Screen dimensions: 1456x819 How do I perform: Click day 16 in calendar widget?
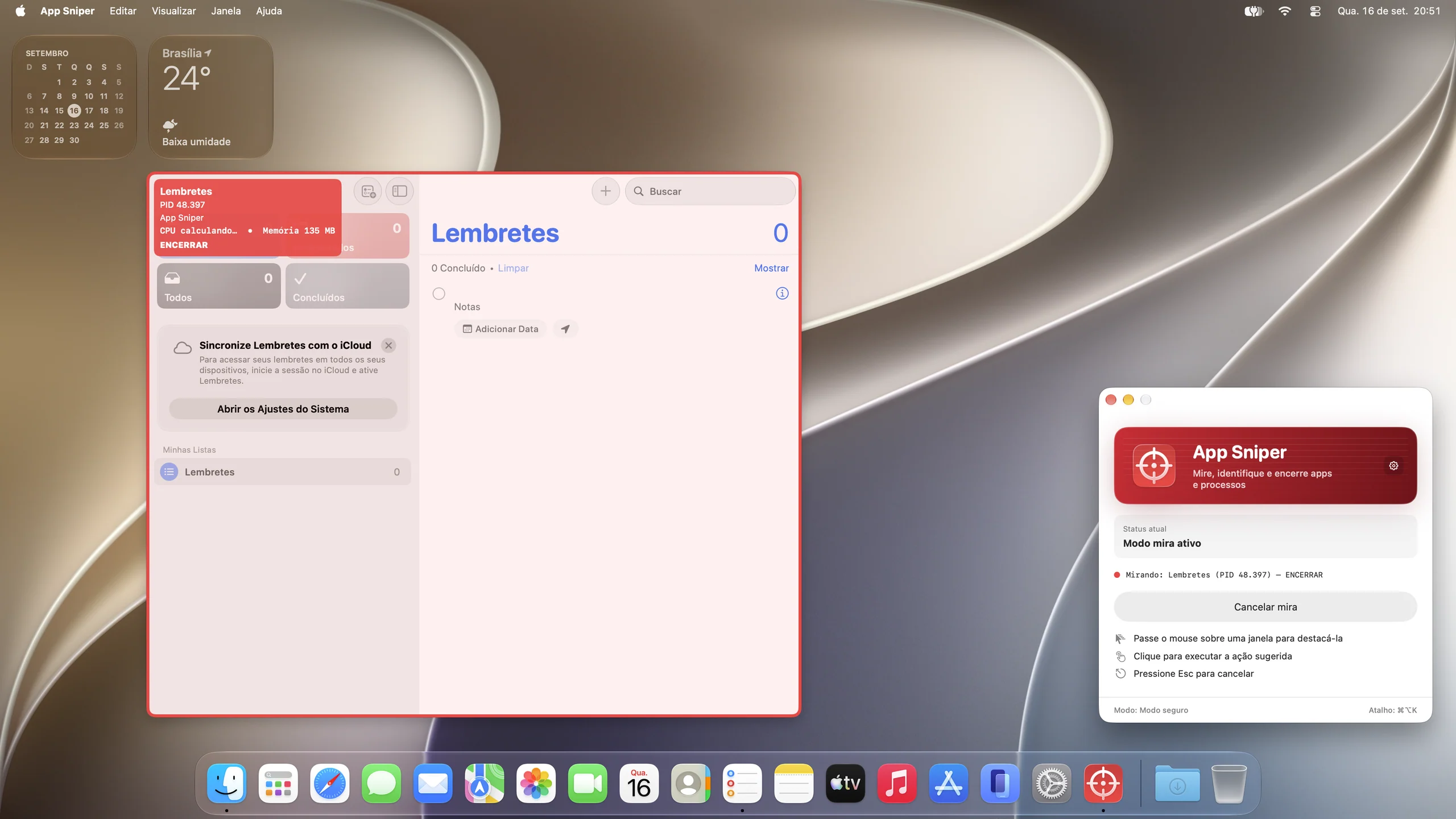(x=74, y=111)
